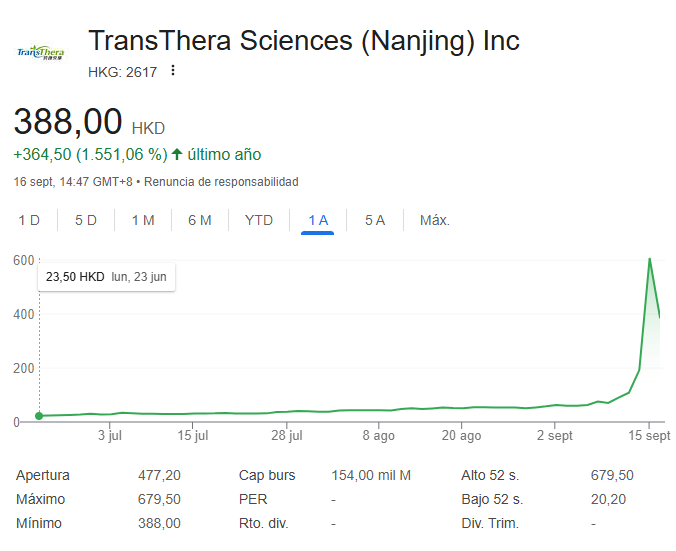Click the 388,00 stock price value
This screenshot has width=676, height=551.
click(67, 123)
